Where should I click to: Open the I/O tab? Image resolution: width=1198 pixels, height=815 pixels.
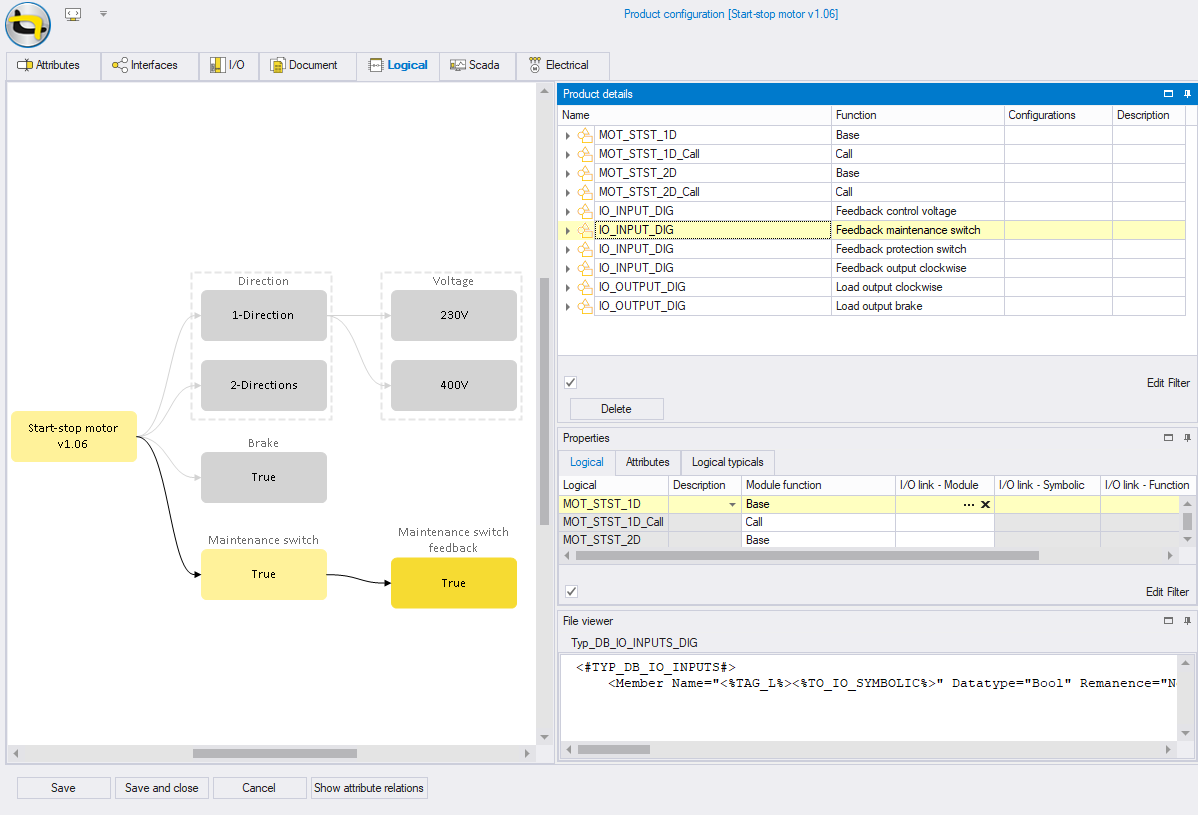click(229, 66)
